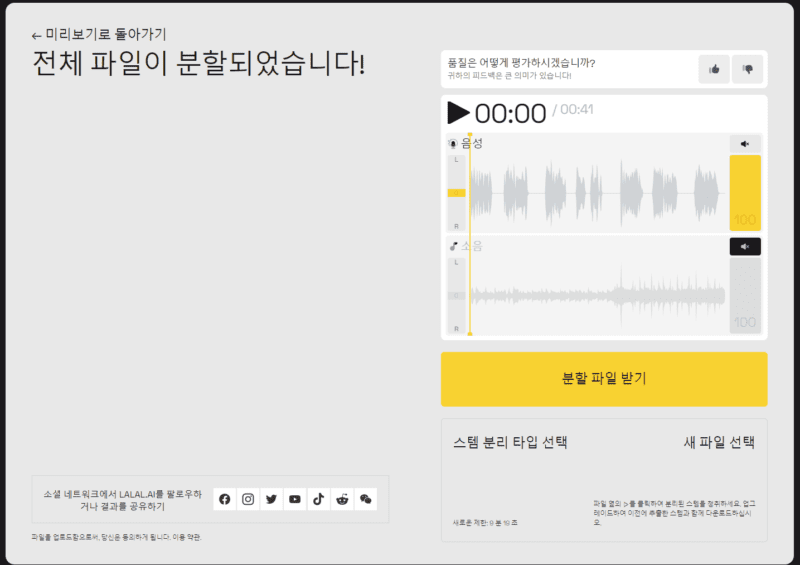Click the TikTok social icon
The image size is (800, 565).
coord(318,499)
